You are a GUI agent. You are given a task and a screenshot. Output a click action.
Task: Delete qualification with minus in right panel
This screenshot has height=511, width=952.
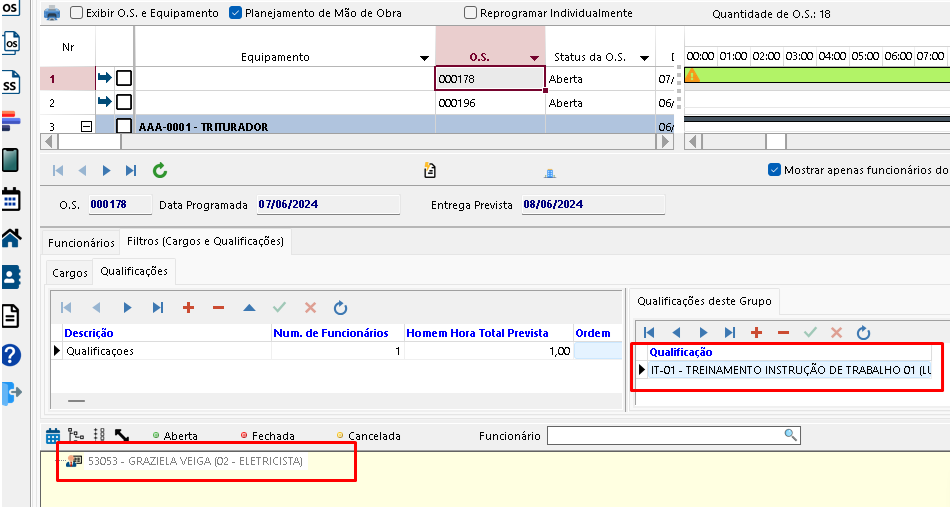point(783,332)
